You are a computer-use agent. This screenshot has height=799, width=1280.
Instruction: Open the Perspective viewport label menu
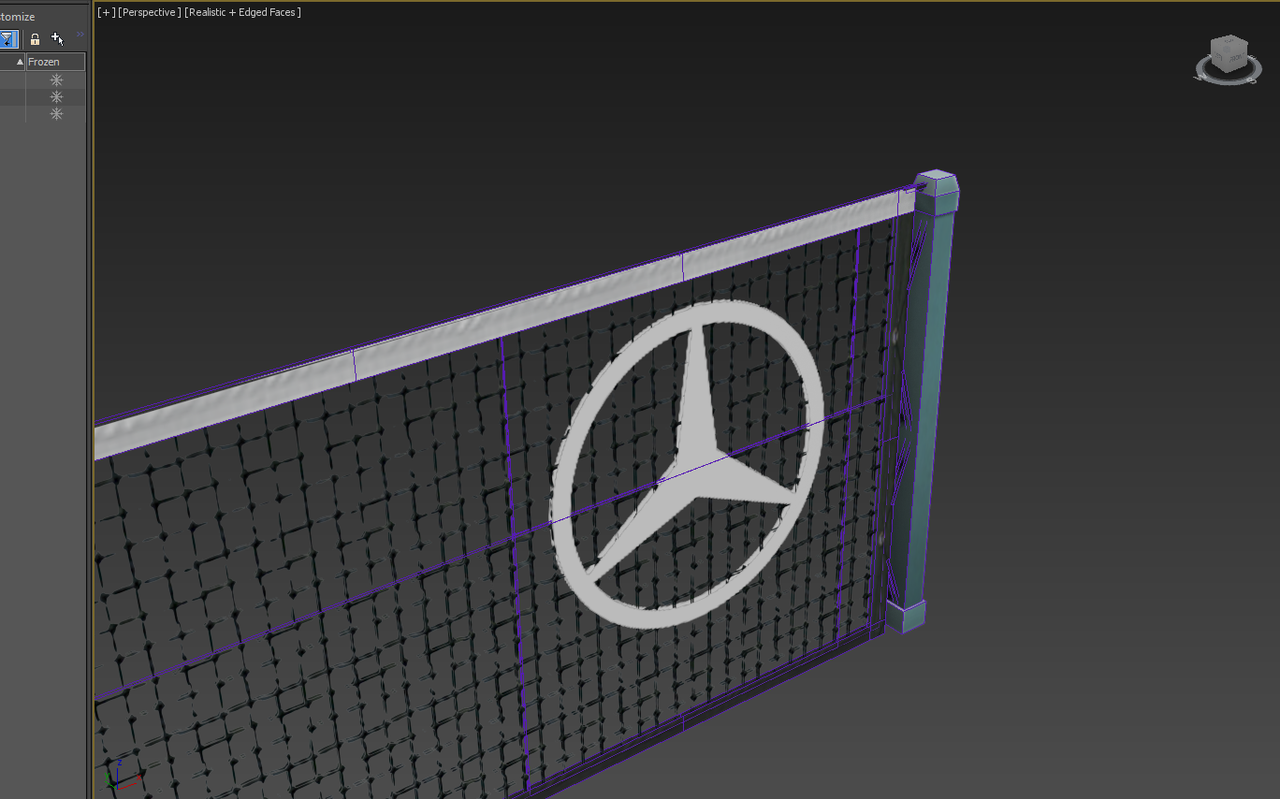[149, 12]
